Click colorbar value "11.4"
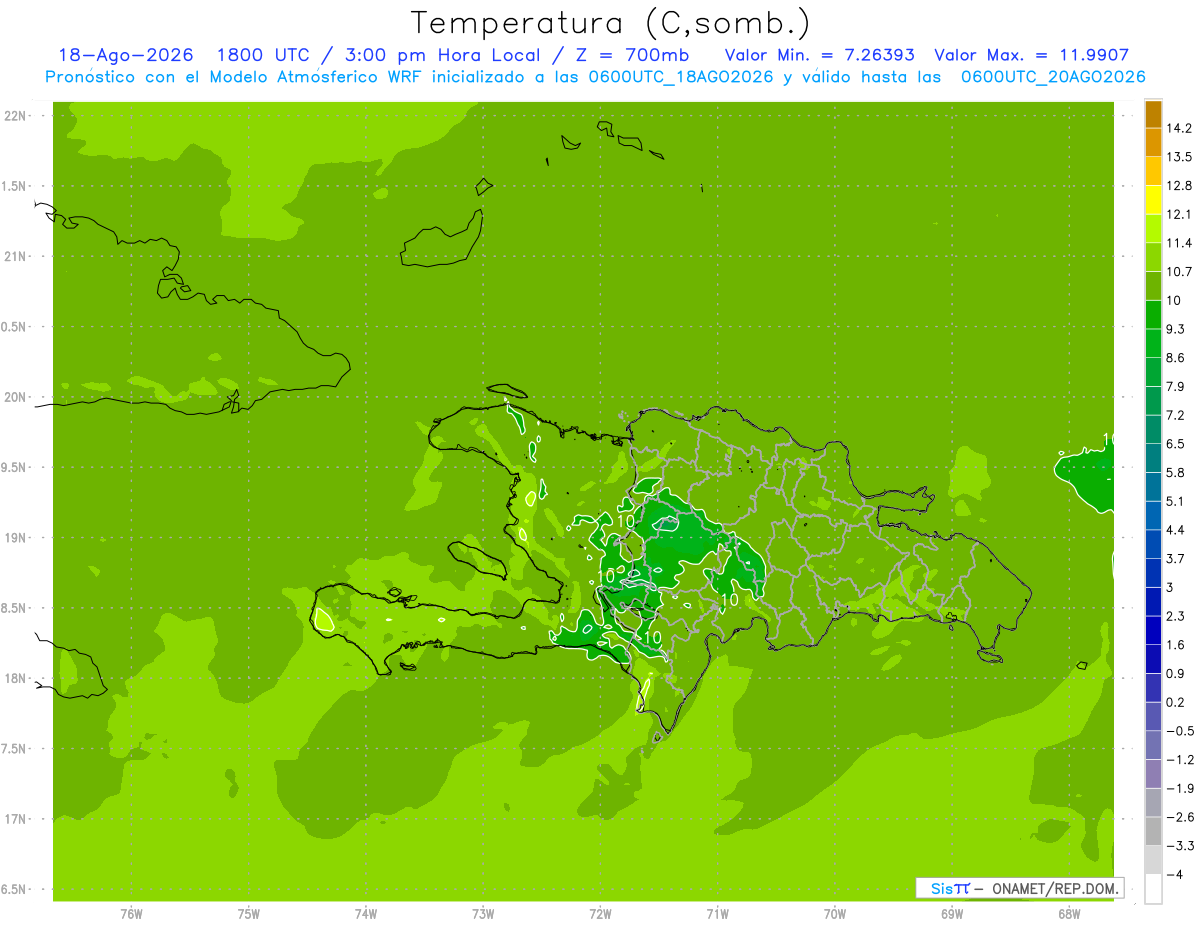 pos(1179,243)
